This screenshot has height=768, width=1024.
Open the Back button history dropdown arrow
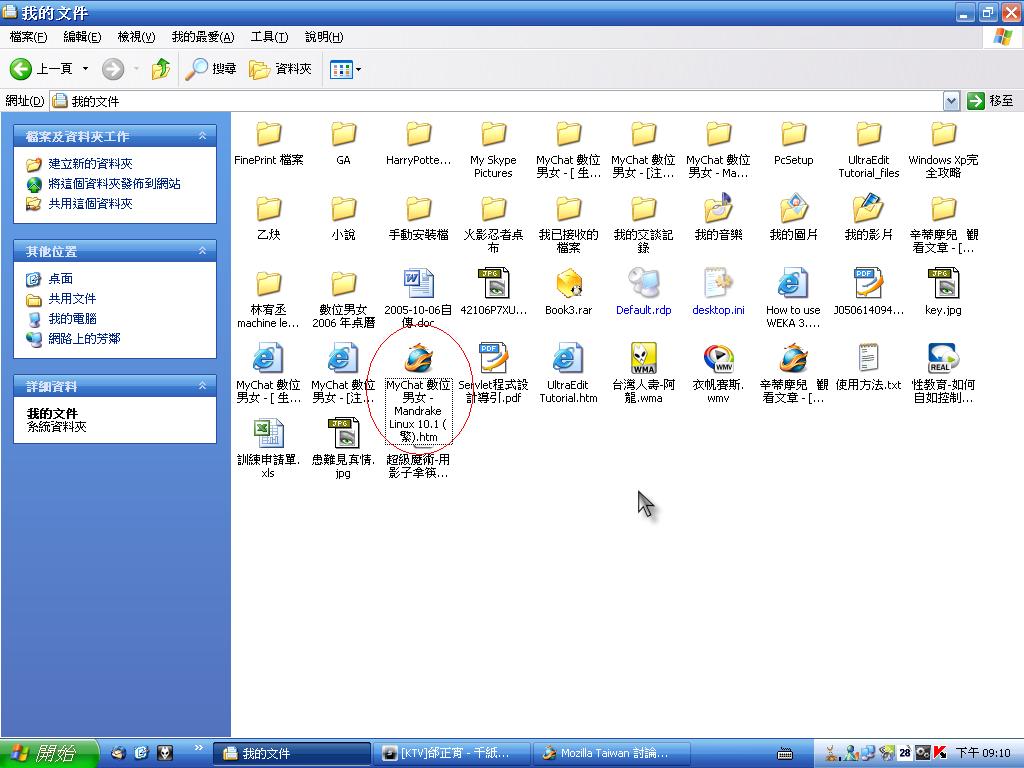[85, 69]
